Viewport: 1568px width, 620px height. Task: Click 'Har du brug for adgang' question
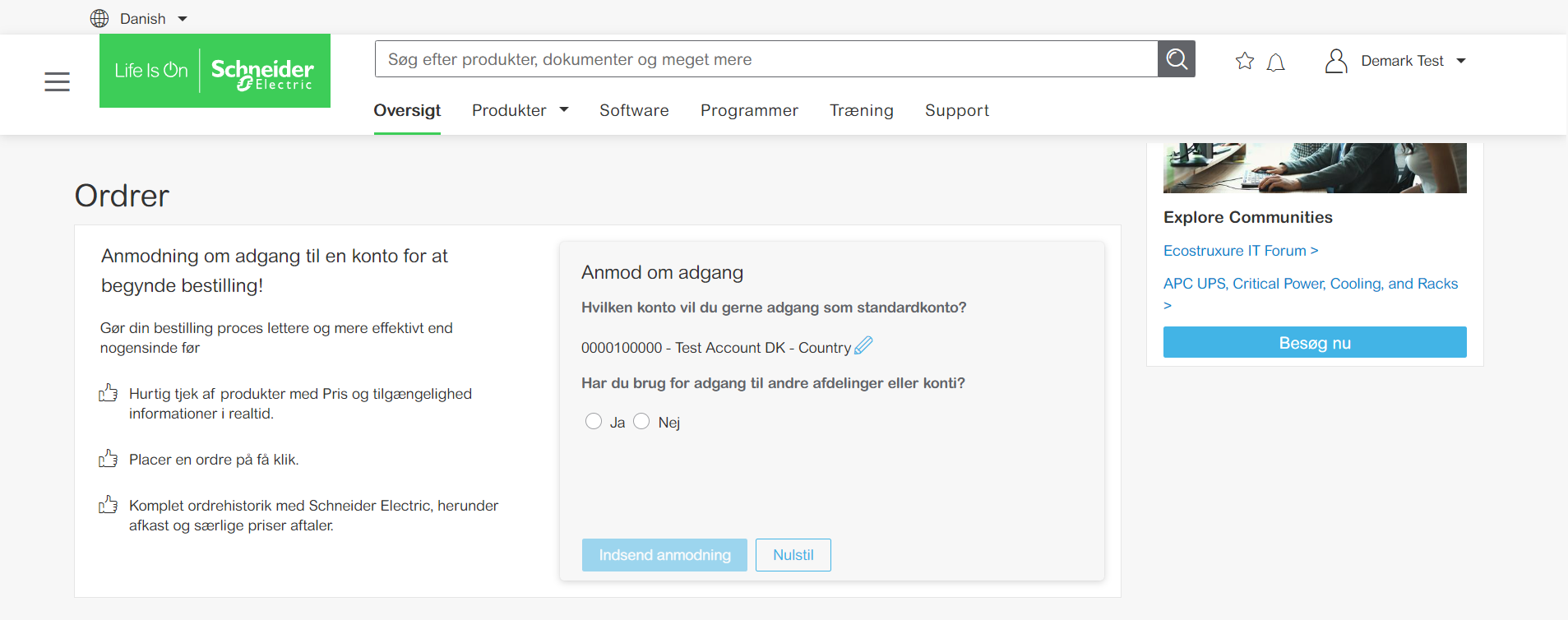click(x=773, y=383)
